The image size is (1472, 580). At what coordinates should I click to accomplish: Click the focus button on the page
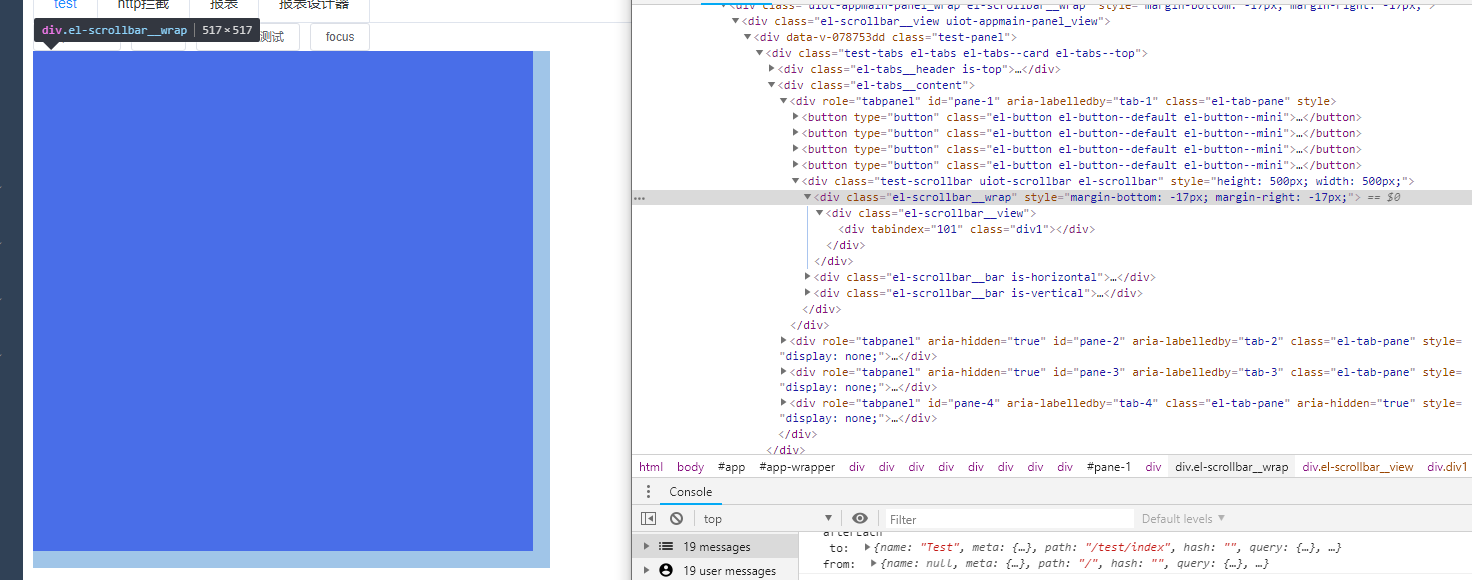(x=340, y=37)
